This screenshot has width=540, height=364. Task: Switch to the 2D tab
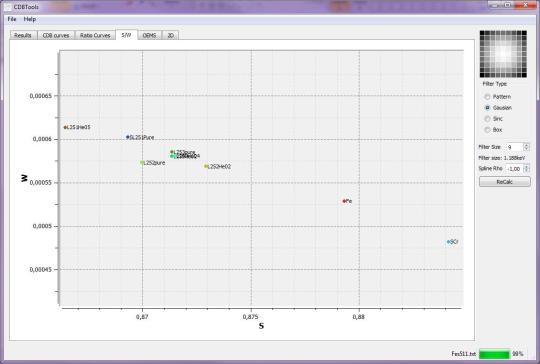click(x=170, y=35)
